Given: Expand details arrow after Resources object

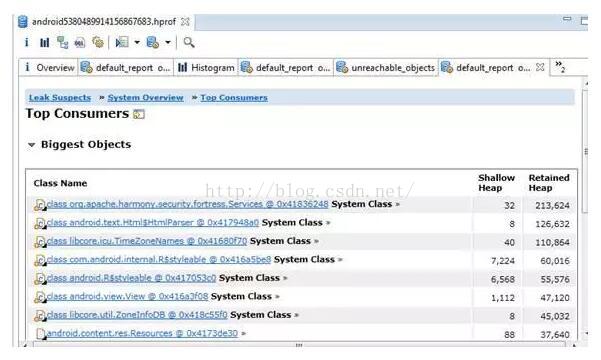Looking at the screenshot, I should [243, 334].
